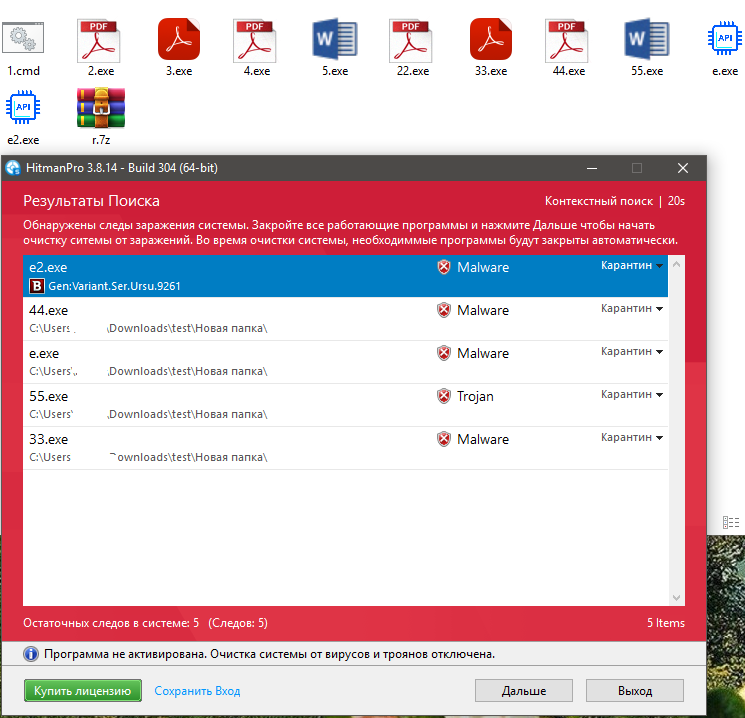Open the Карантин dropdown for 44.exe
The width and height of the screenshot is (745, 718).
coord(631,308)
